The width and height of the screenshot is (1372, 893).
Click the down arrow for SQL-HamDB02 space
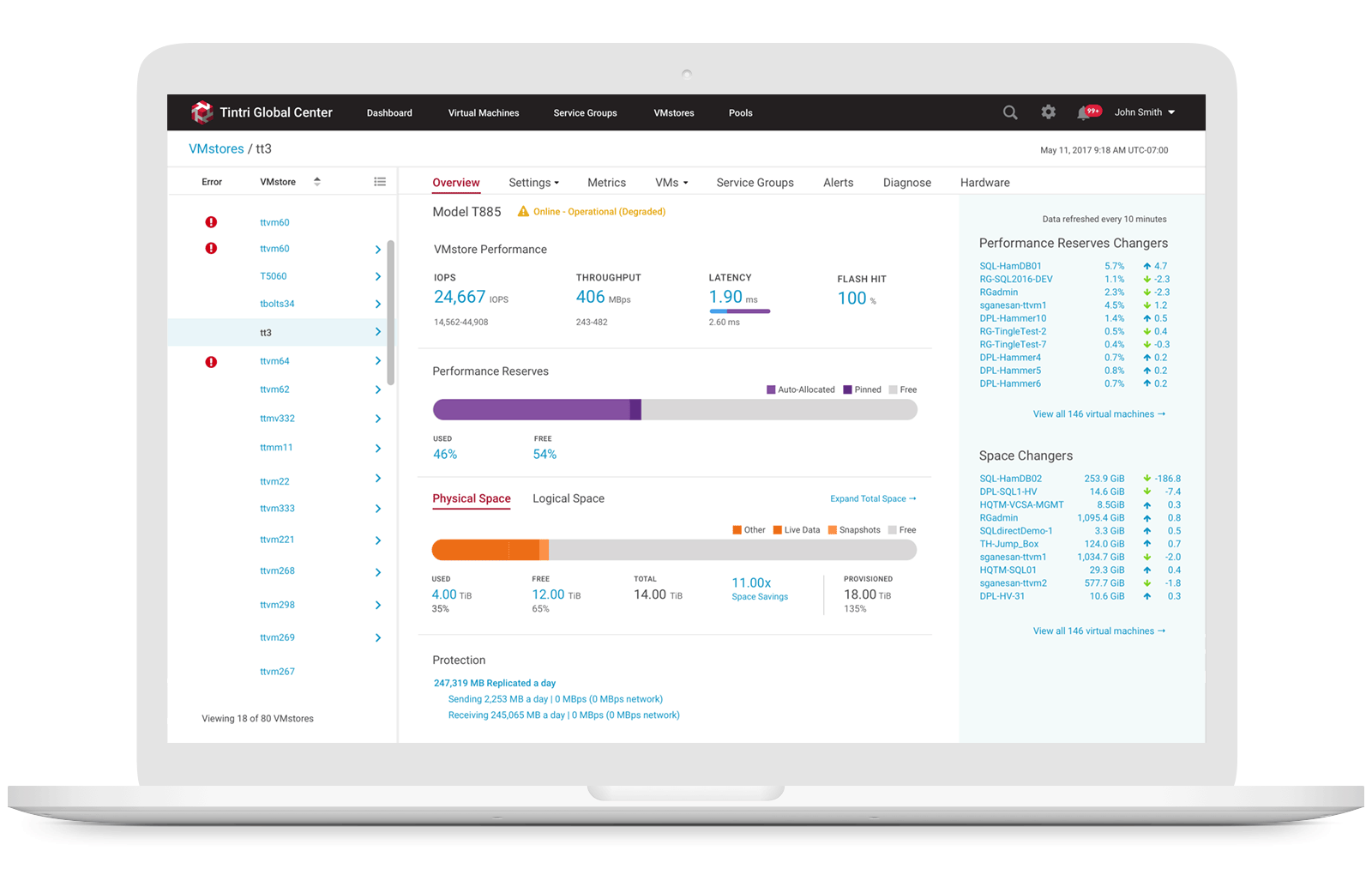click(x=1146, y=479)
